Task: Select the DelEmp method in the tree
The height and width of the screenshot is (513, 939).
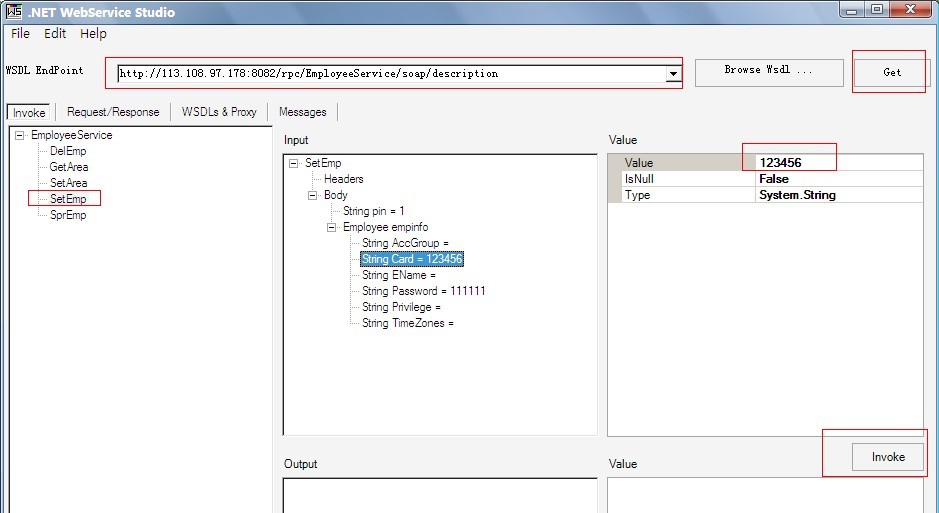Action: click(68, 151)
